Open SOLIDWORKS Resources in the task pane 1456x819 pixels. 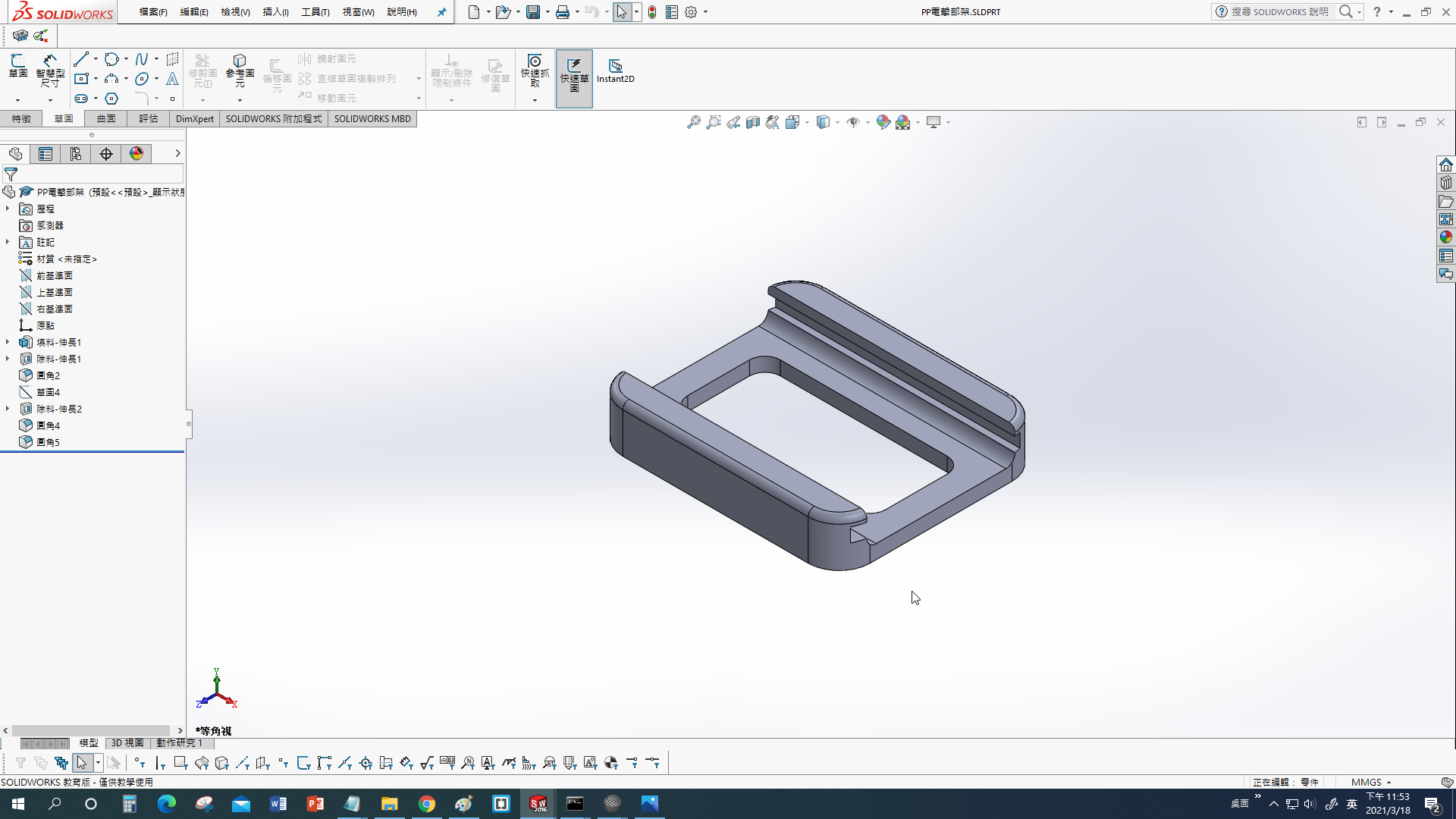tap(1446, 165)
